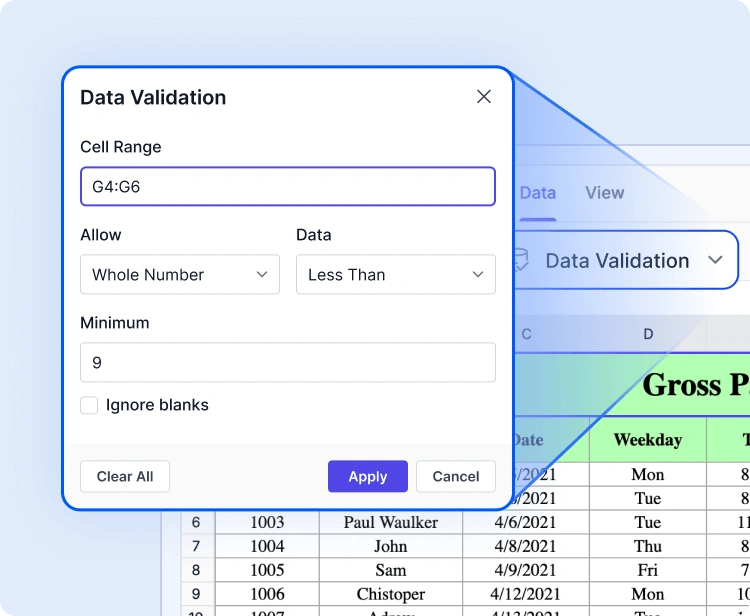Click the Apply button
The height and width of the screenshot is (616, 750).
click(367, 477)
